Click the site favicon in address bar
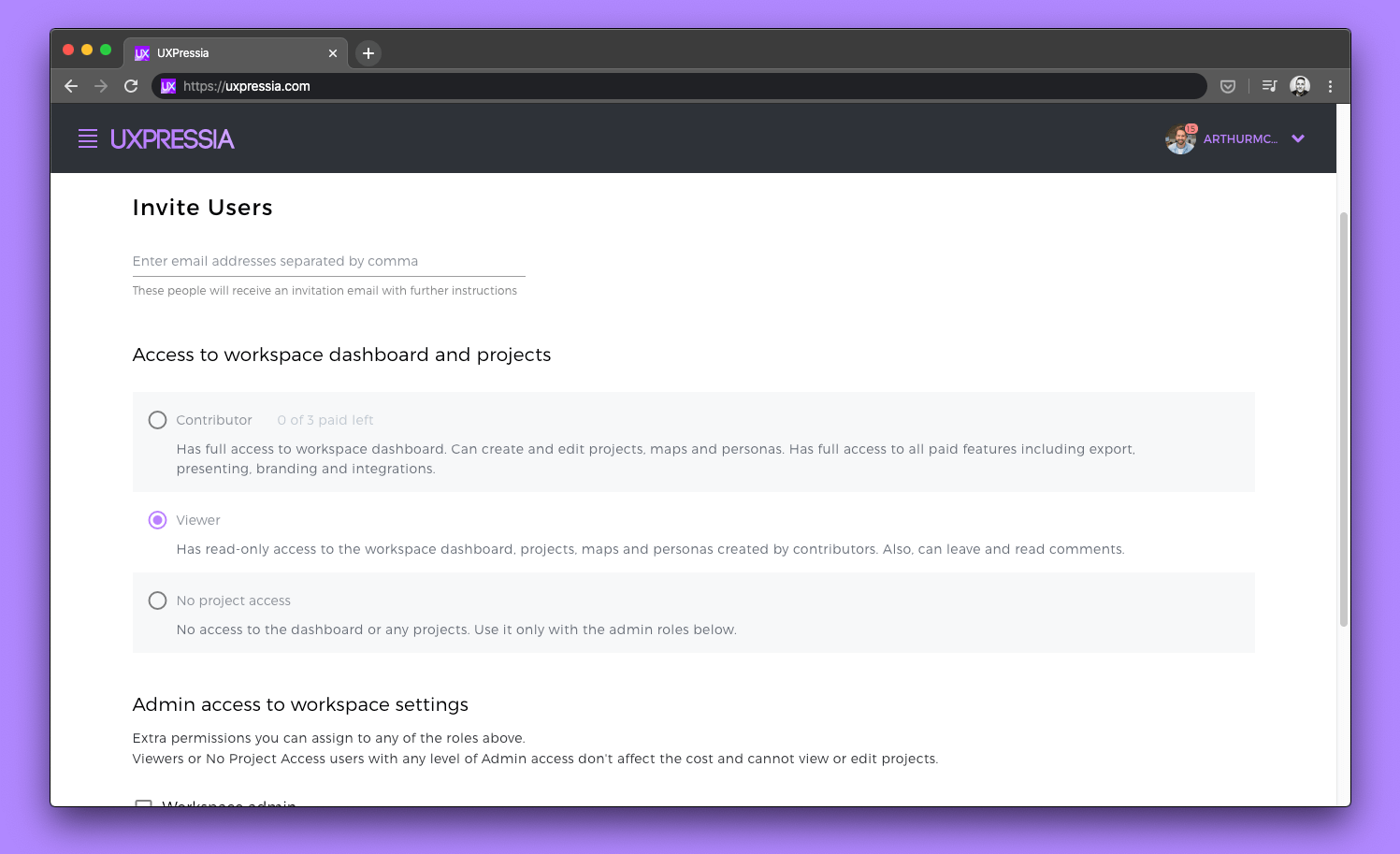1400x854 pixels. tap(168, 86)
